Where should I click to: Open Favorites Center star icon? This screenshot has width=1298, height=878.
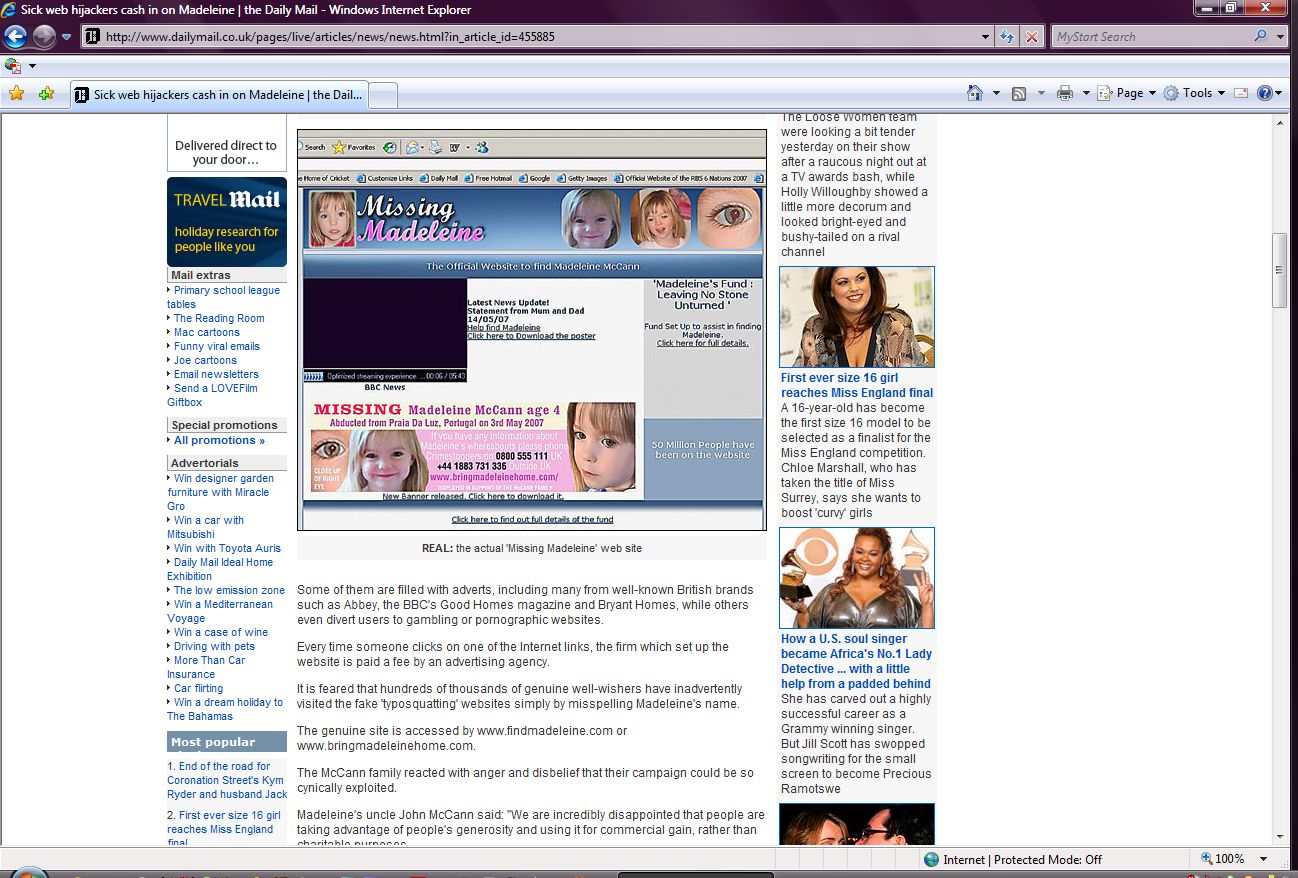pos(16,93)
